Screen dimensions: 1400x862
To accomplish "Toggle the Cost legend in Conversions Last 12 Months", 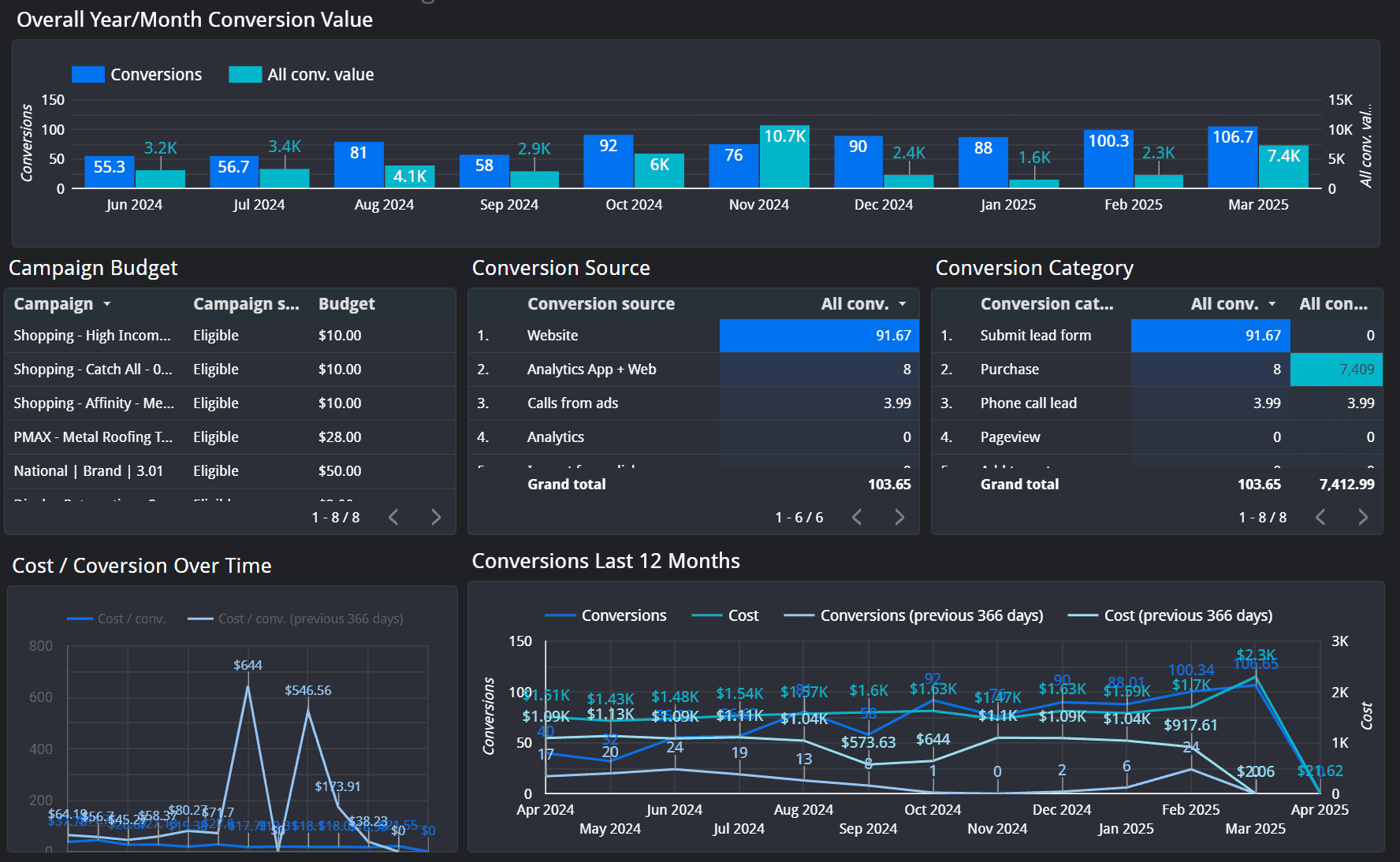I will point(740,615).
